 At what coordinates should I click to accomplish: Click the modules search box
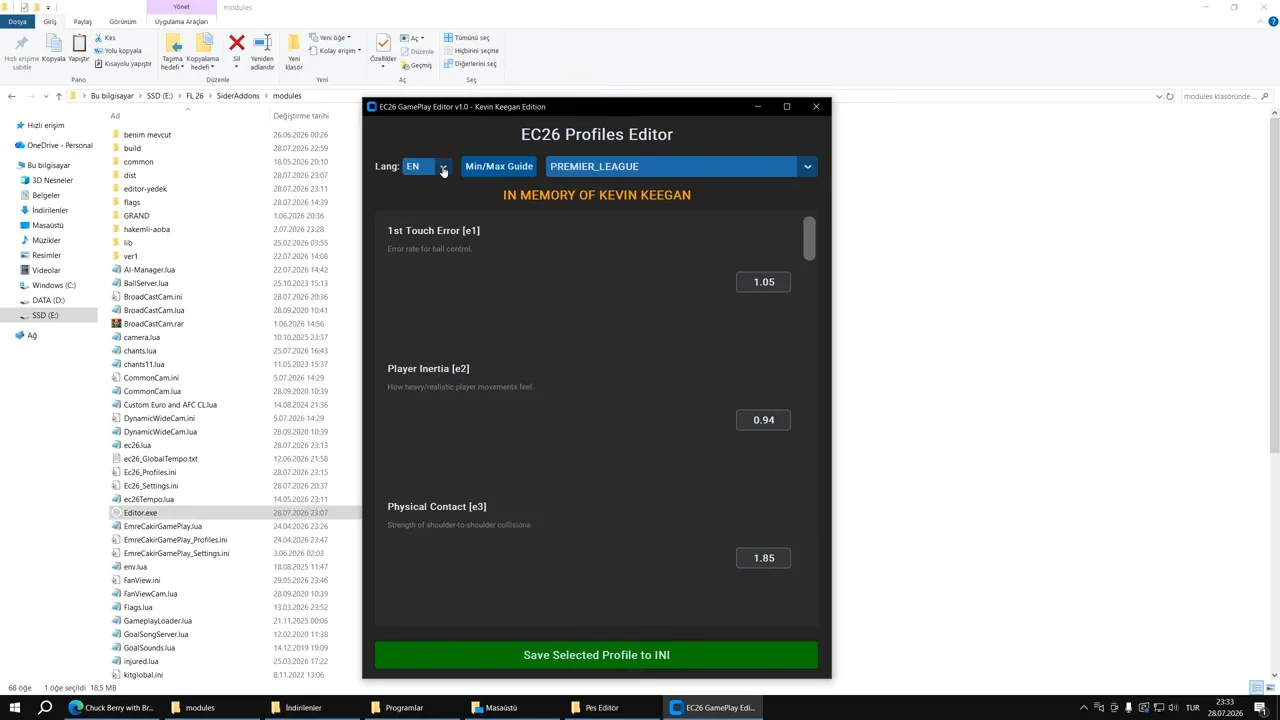1225,96
